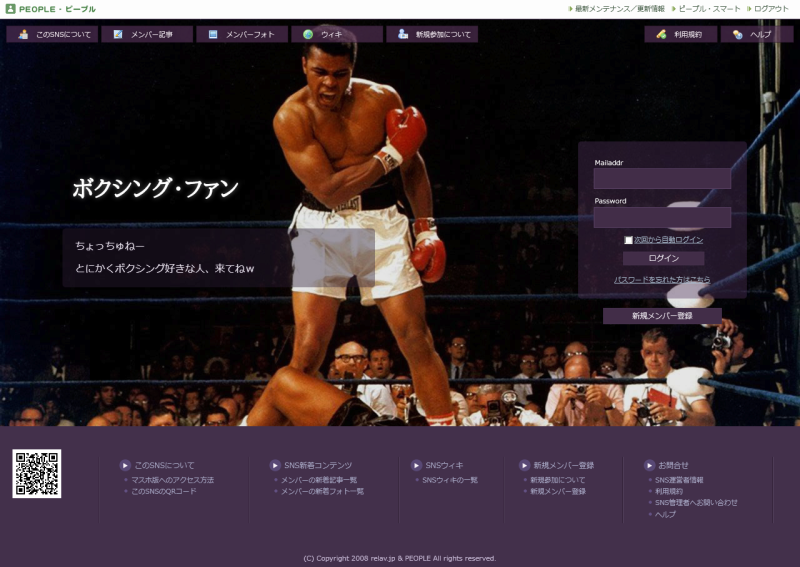The image size is (800, 567).
Task: Open the メンバーの新着記事一覧 footer link
Action: pos(319,480)
